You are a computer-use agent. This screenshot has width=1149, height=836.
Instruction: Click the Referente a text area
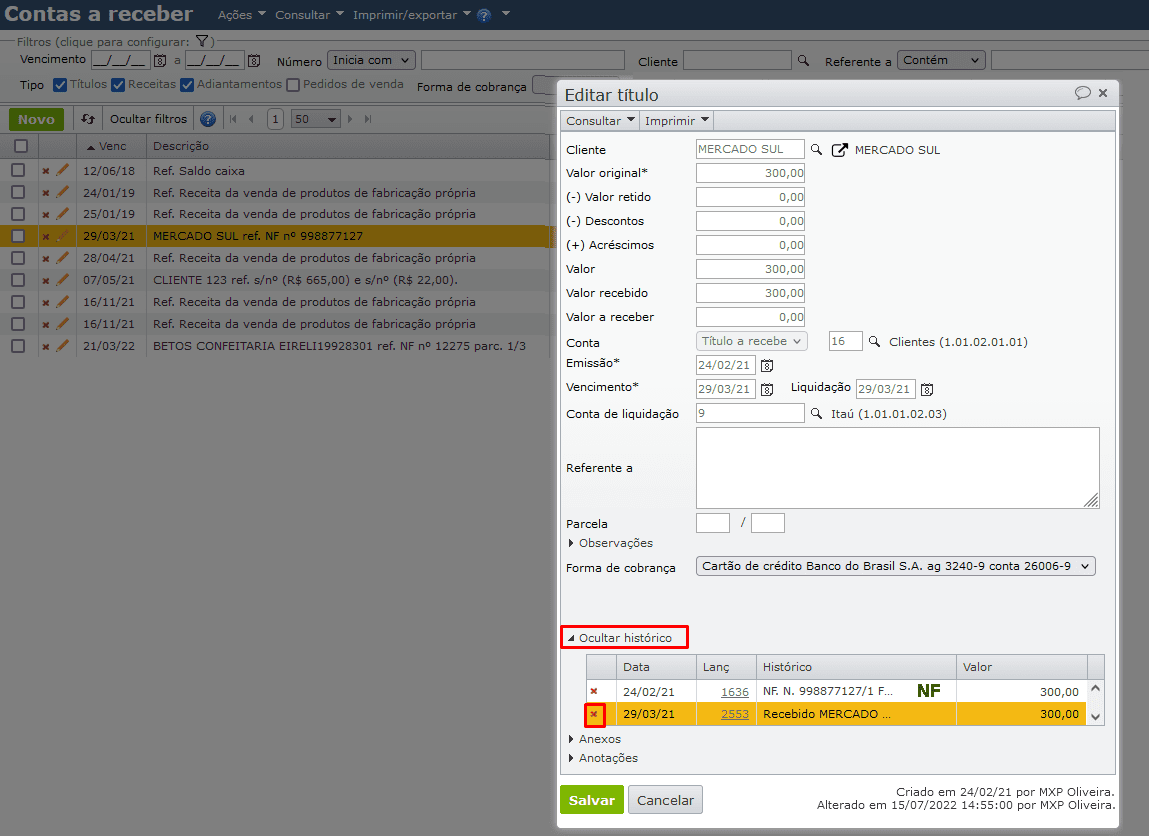[898, 468]
